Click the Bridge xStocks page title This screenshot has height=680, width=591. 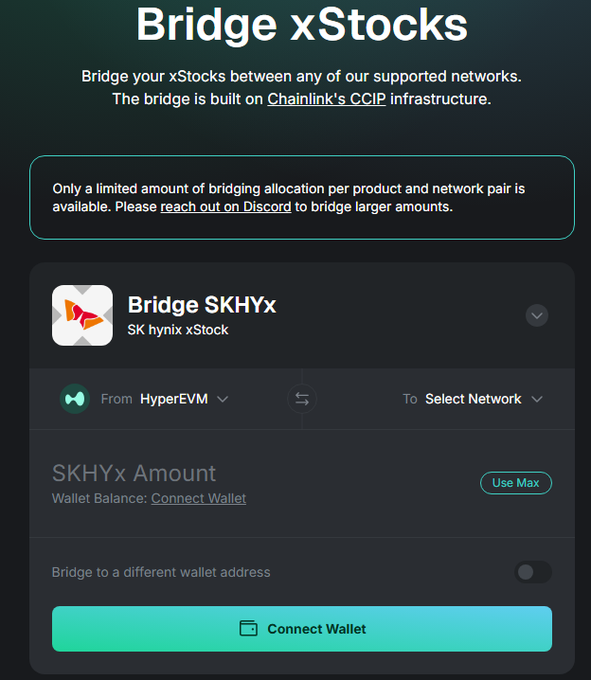click(302, 25)
